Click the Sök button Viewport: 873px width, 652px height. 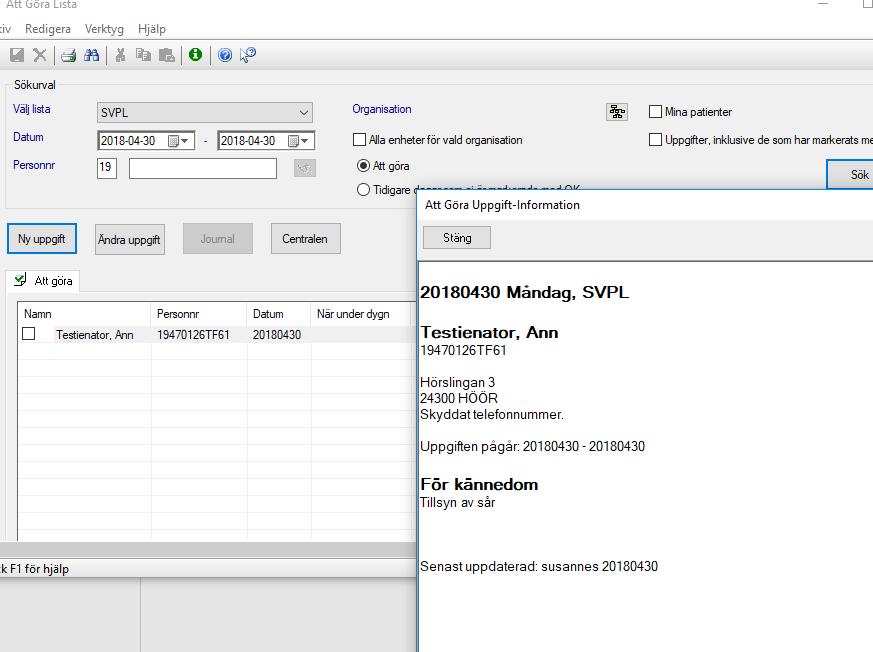[850, 174]
